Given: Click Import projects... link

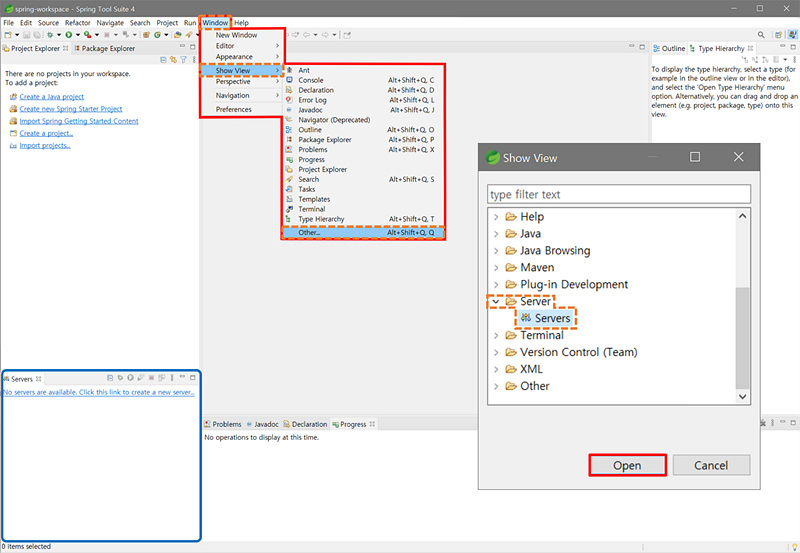Looking at the screenshot, I should 45,145.
